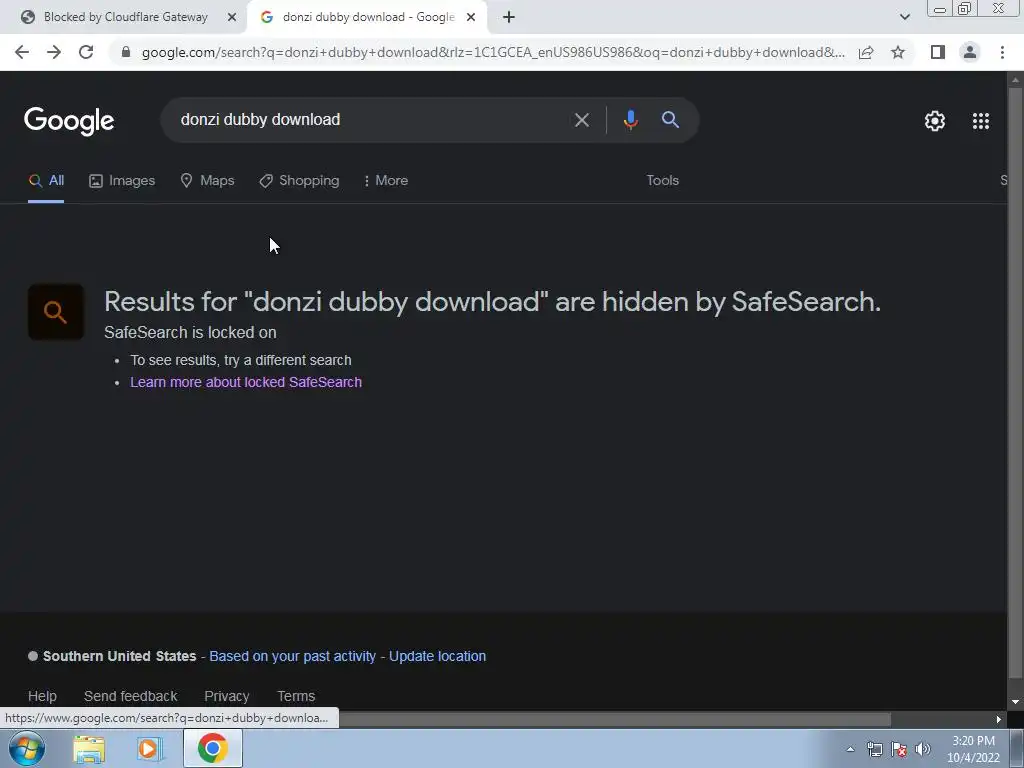The height and width of the screenshot is (768, 1024).
Task: Click the Update location link
Action: tap(437, 656)
